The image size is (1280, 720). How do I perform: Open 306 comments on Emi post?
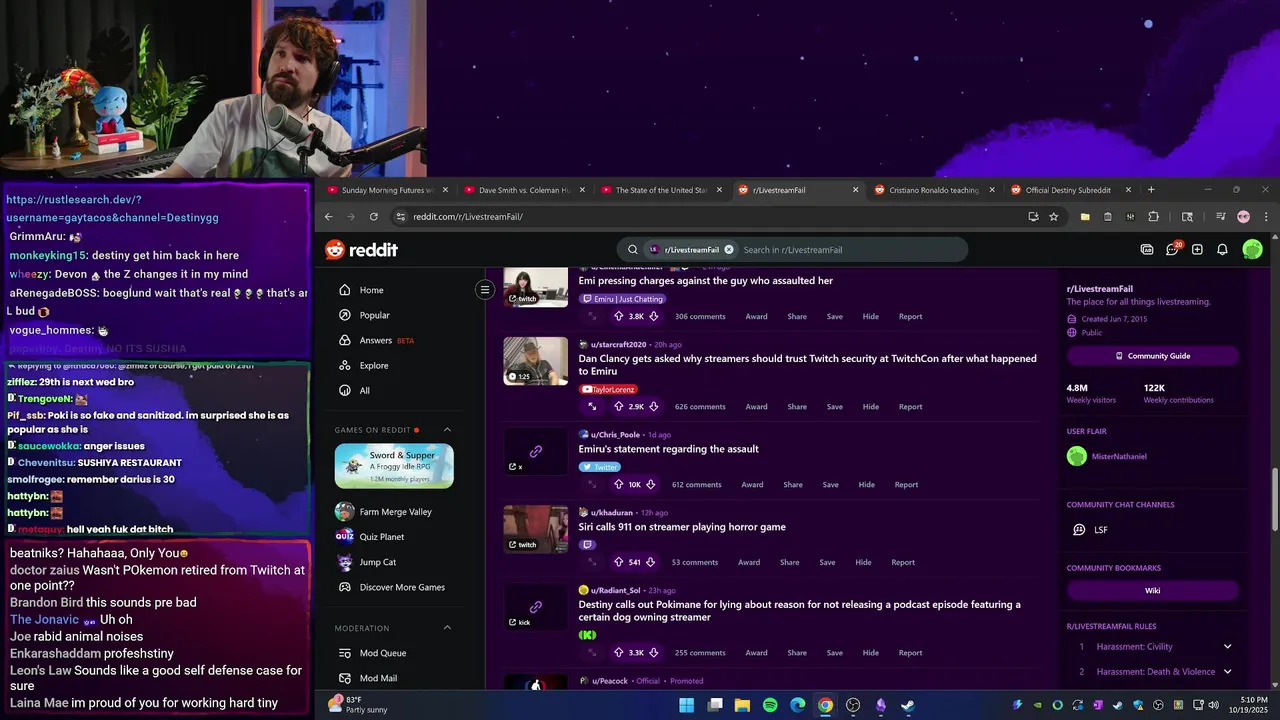pos(700,316)
